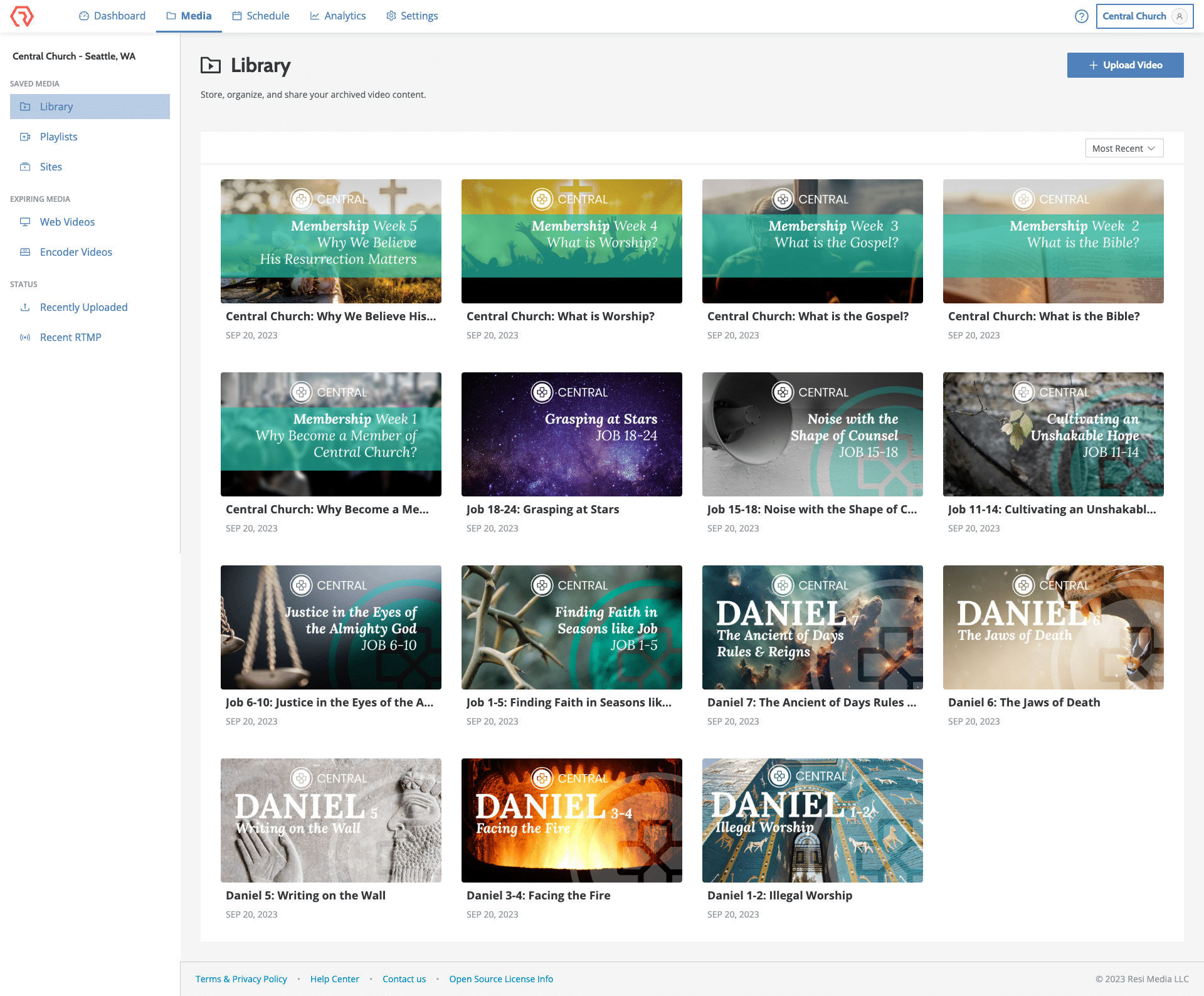This screenshot has width=1204, height=996.
Task: Select the Playlists icon in sidebar
Action: (25, 136)
